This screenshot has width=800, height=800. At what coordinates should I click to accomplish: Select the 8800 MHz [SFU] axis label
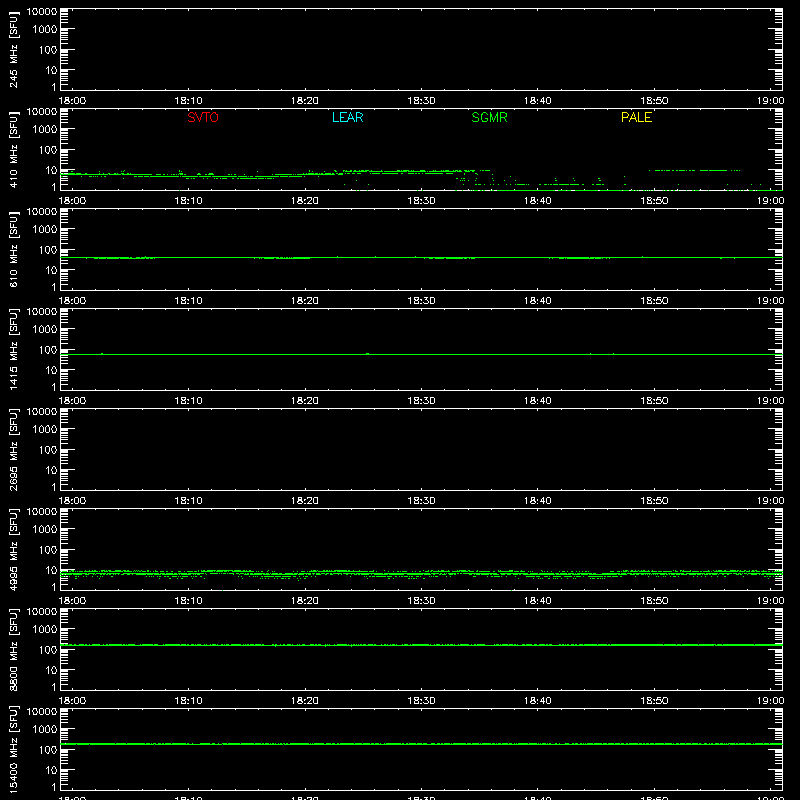tap(13, 649)
